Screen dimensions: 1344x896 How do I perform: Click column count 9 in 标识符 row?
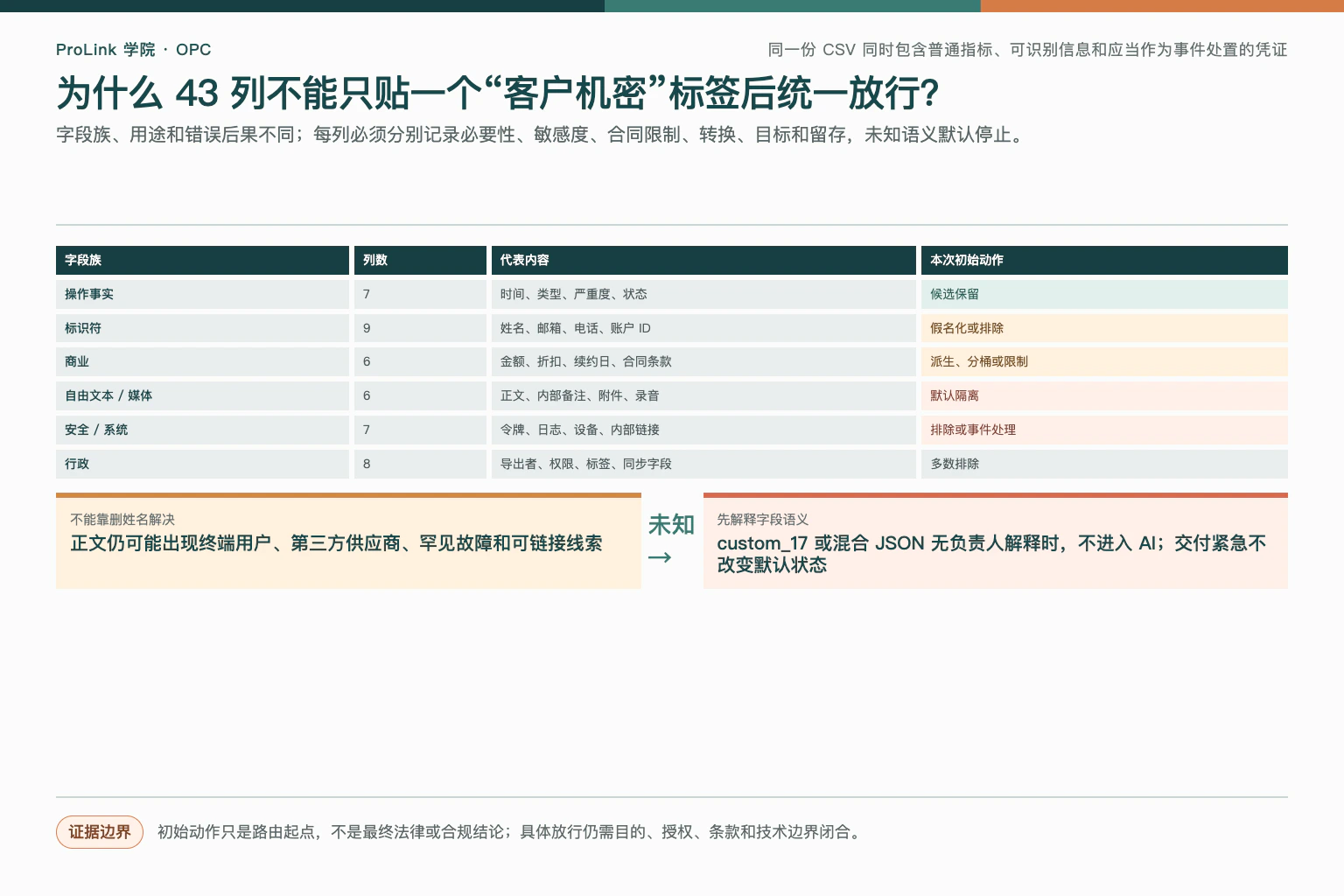[420, 328]
